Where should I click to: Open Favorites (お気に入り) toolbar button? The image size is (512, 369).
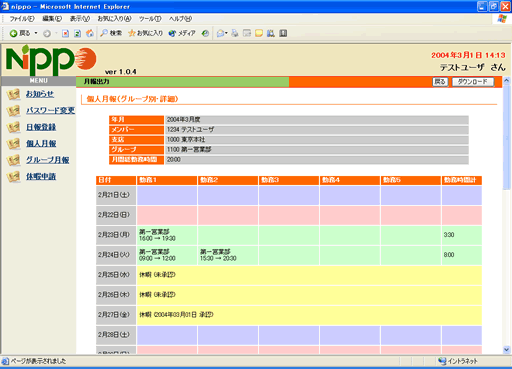pos(146,33)
